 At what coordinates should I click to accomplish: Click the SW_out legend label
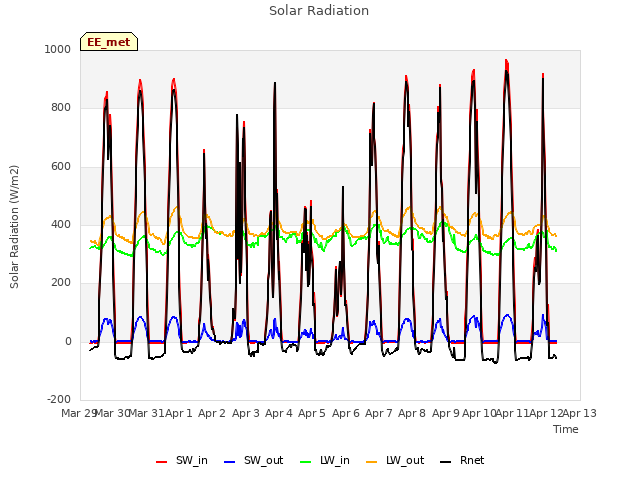[x=263, y=460]
